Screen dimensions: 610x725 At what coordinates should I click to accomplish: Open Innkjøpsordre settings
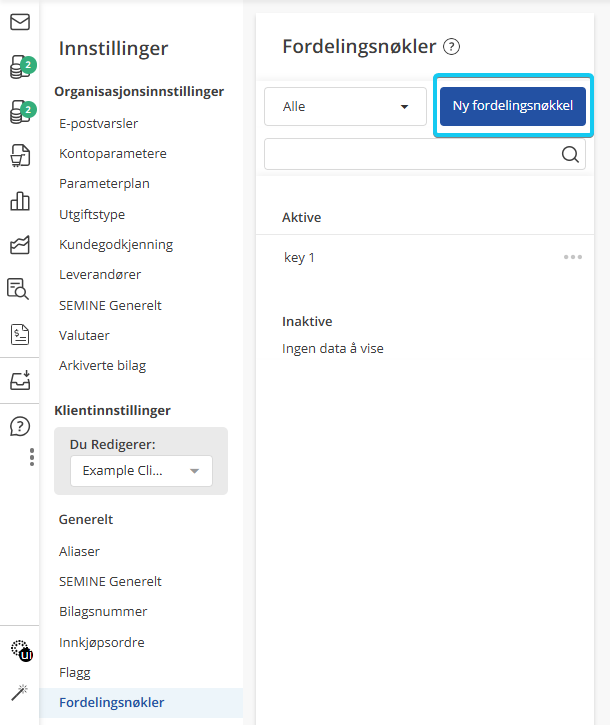(102, 642)
